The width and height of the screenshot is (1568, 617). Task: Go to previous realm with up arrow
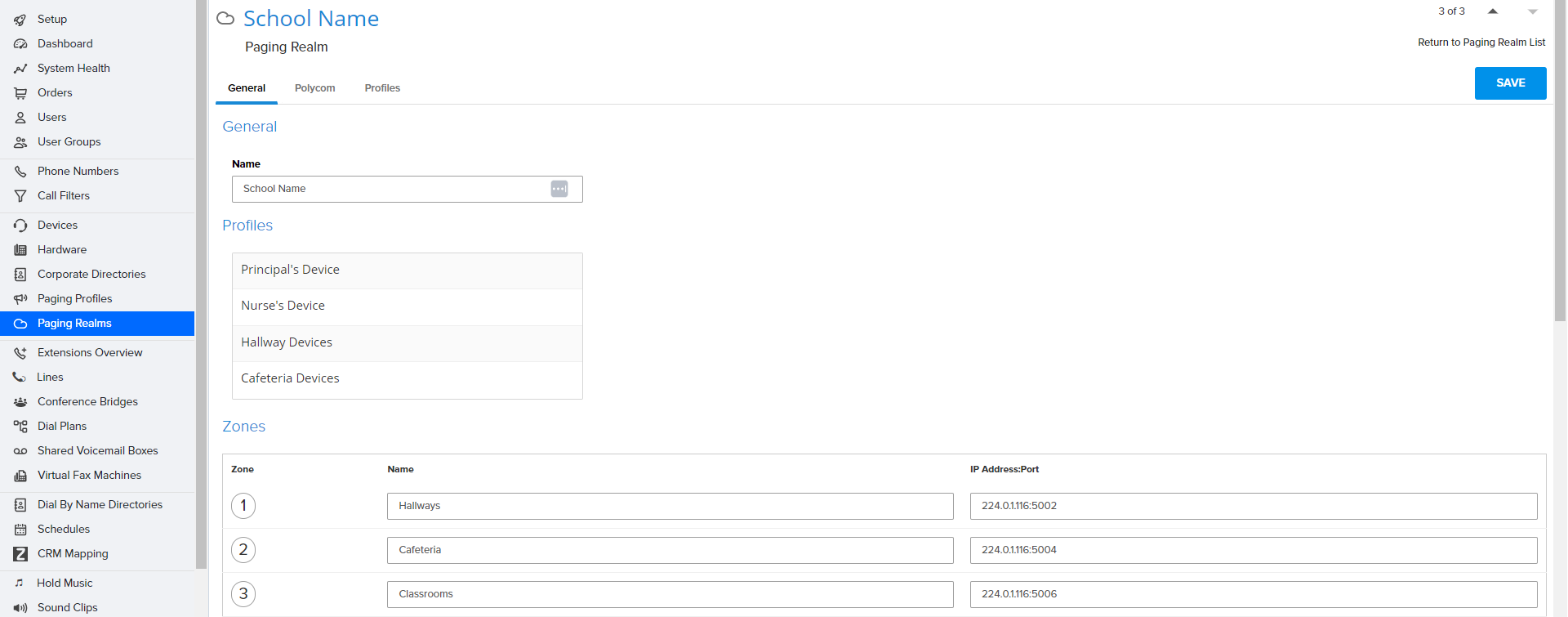click(x=1493, y=12)
